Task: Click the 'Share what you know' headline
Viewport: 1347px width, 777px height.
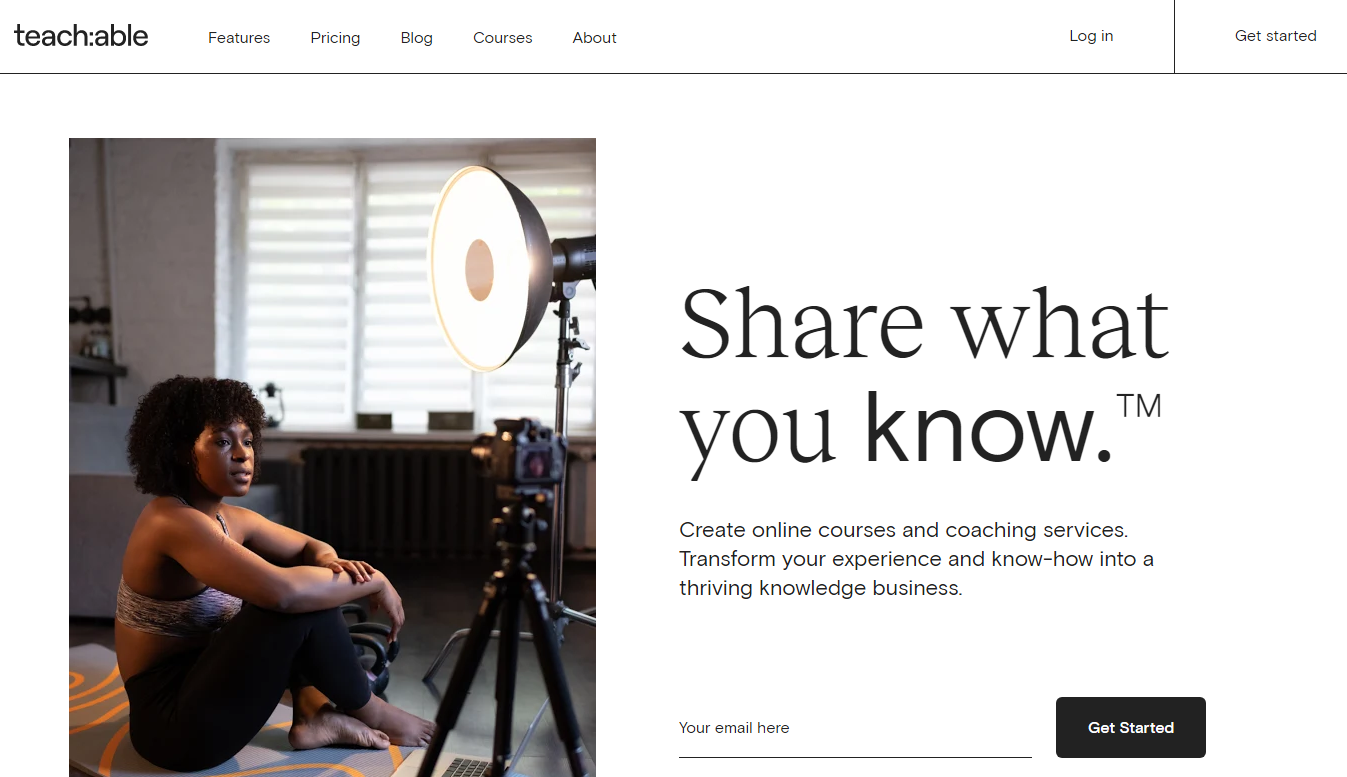Action: (924, 378)
